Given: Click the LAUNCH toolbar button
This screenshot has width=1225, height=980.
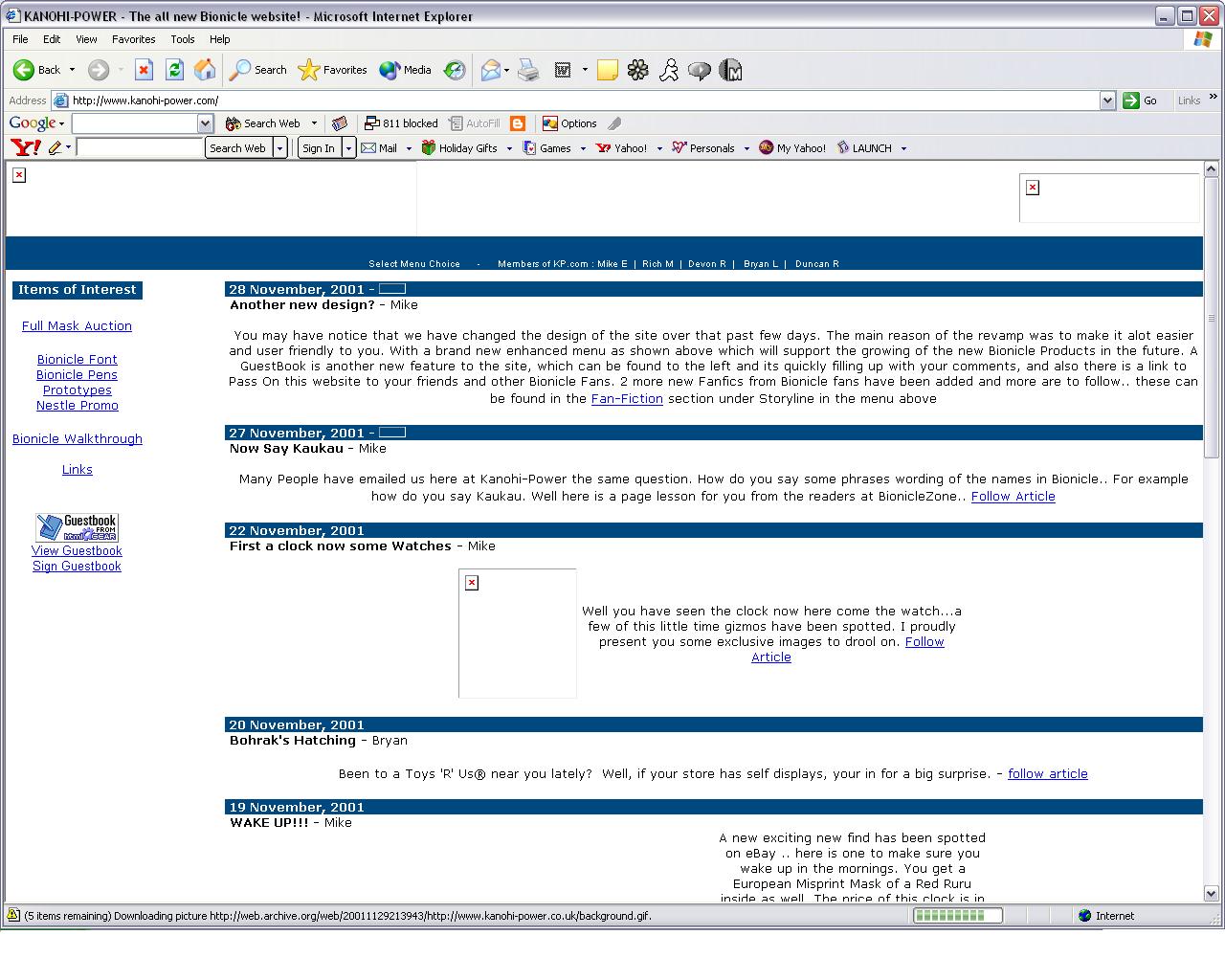Looking at the screenshot, I should point(864,148).
